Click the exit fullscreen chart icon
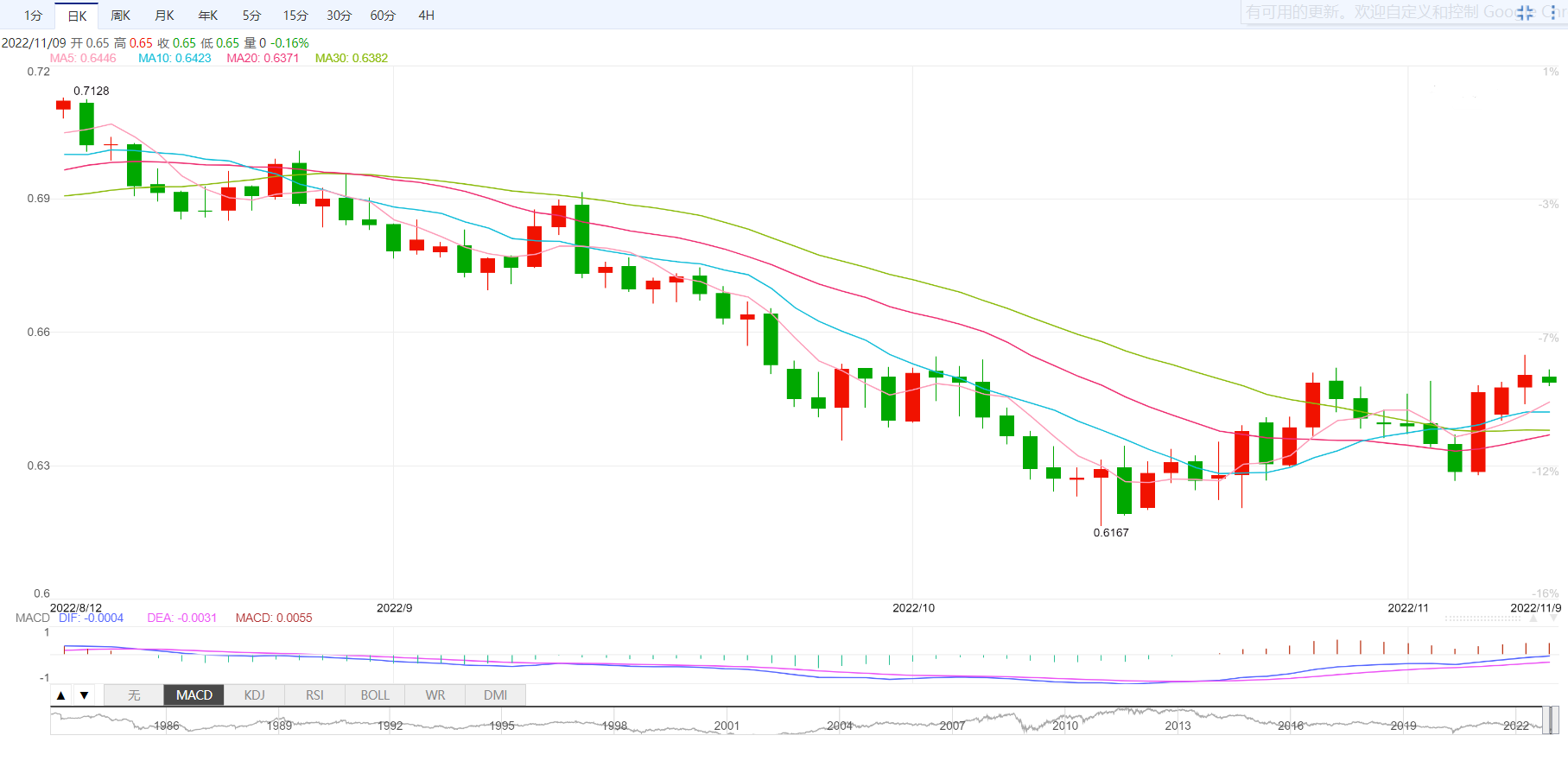 [1525, 13]
